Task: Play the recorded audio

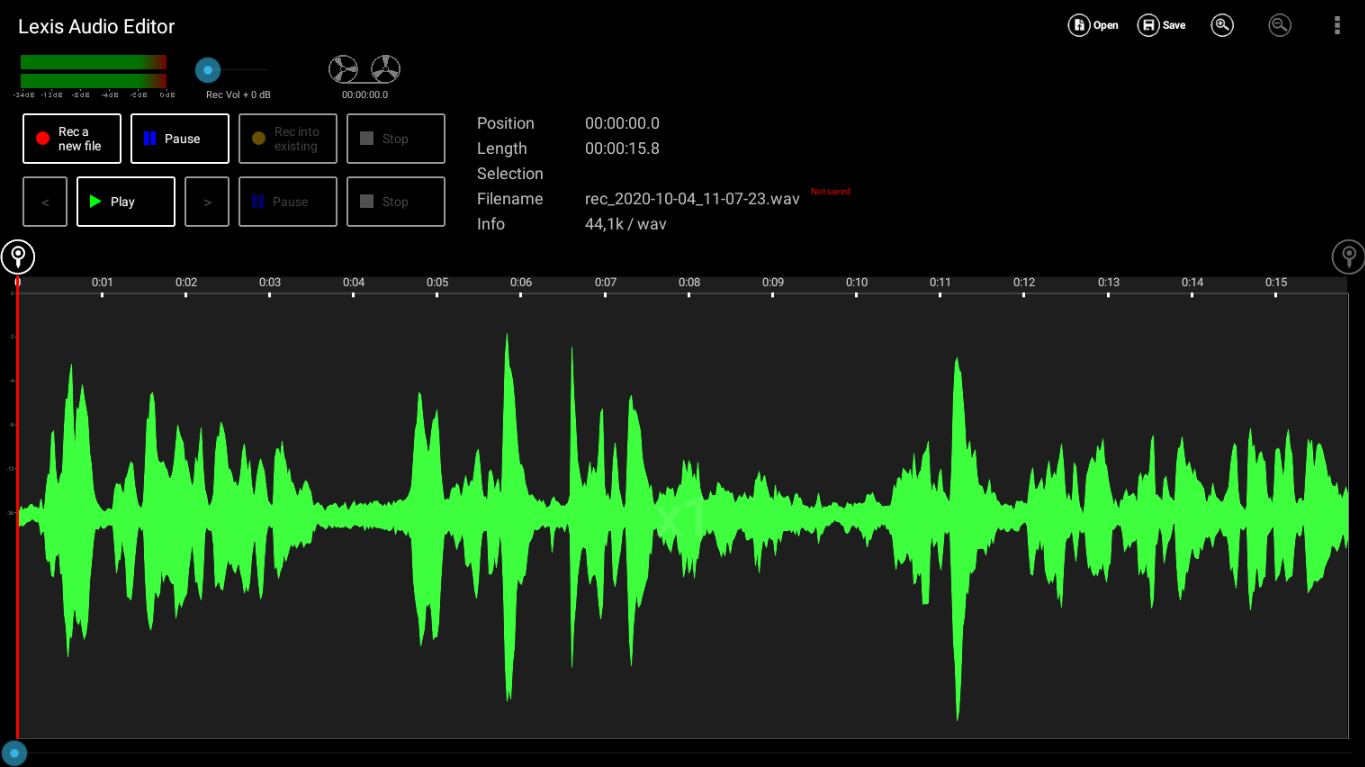Action: click(126, 202)
